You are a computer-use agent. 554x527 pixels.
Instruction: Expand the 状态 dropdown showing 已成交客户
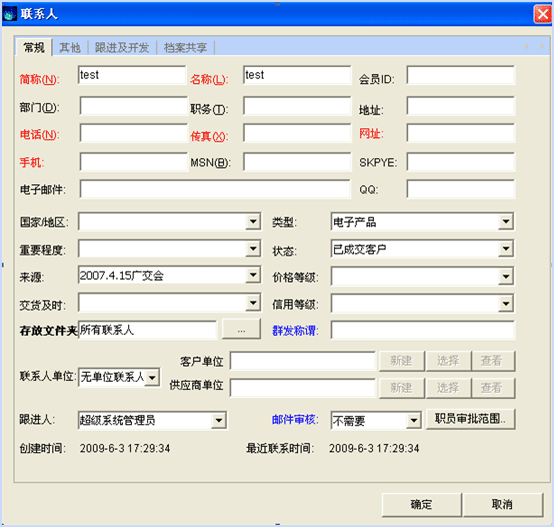506,249
